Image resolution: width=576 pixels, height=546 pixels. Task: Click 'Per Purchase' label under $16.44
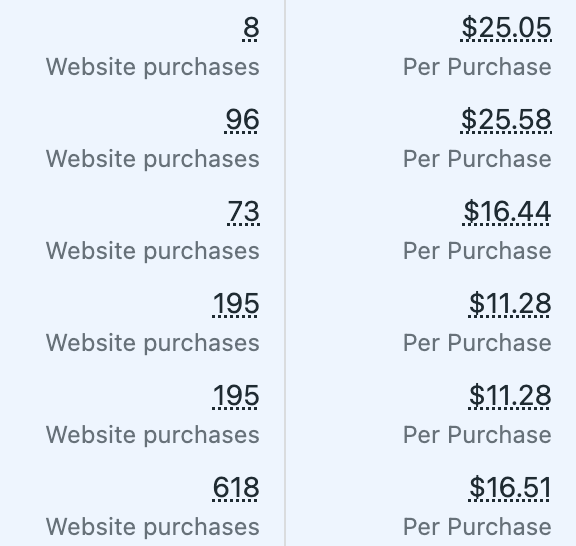(x=478, y=251)
